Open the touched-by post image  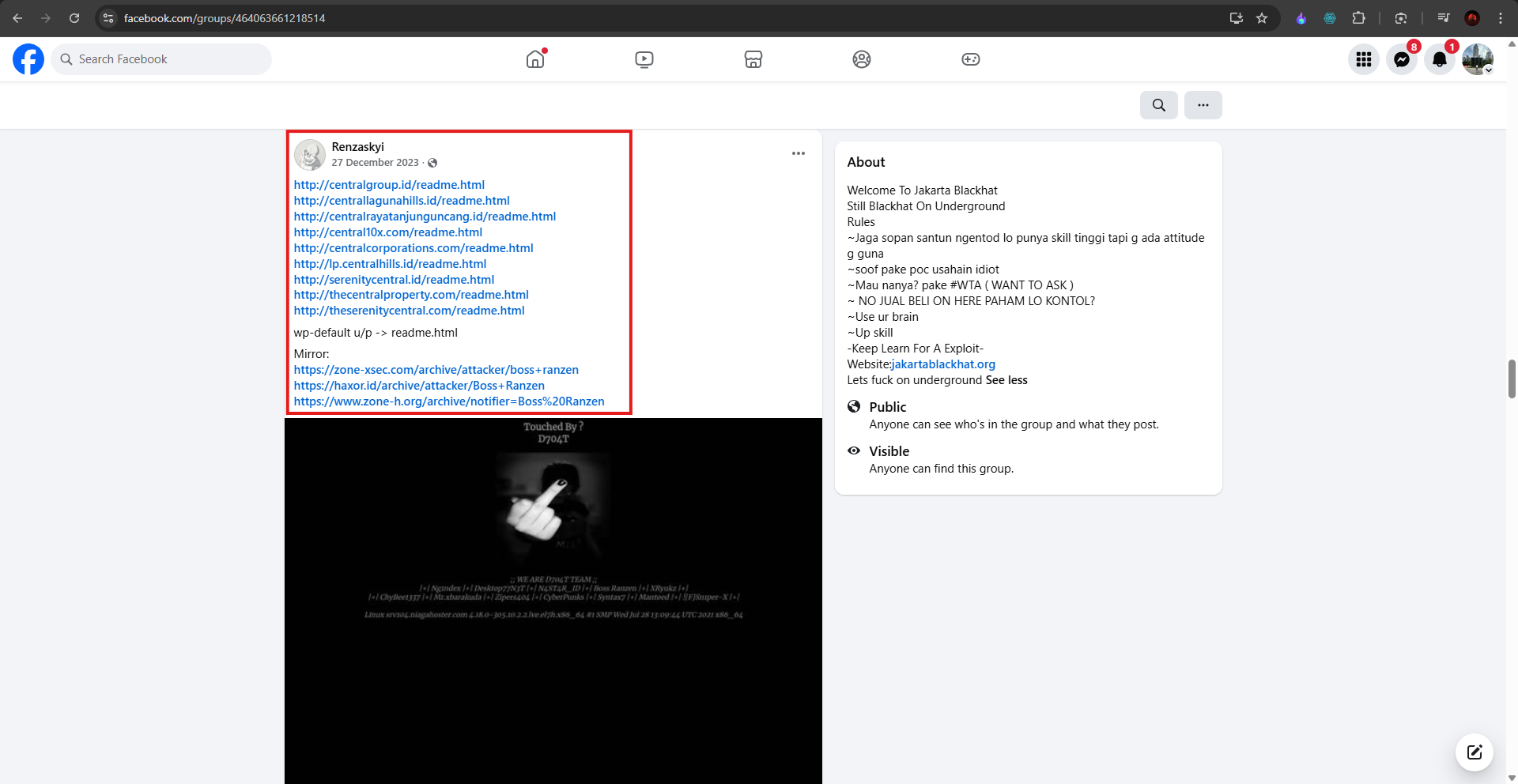click(553, 601)
